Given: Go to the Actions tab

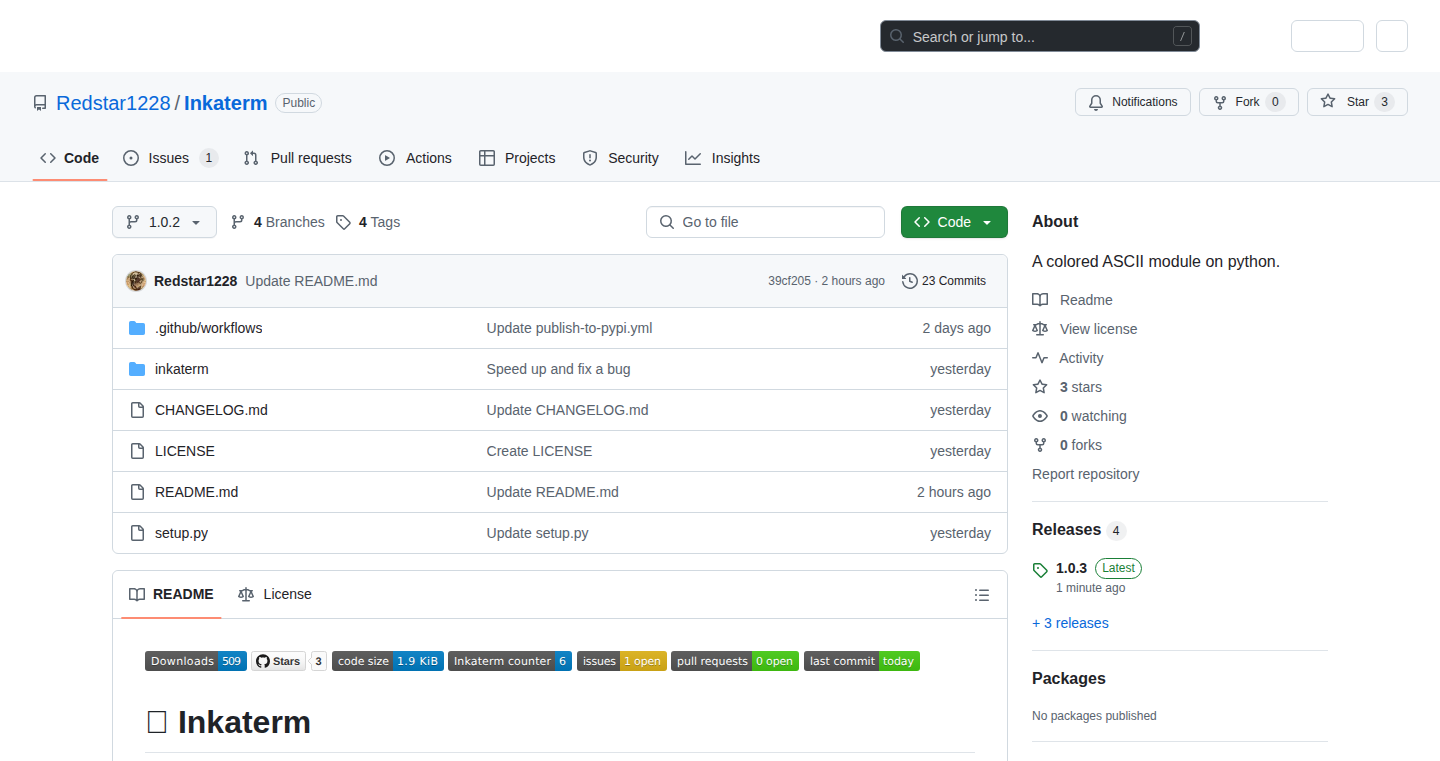Looking at the screenshot, I should (415, 158).
